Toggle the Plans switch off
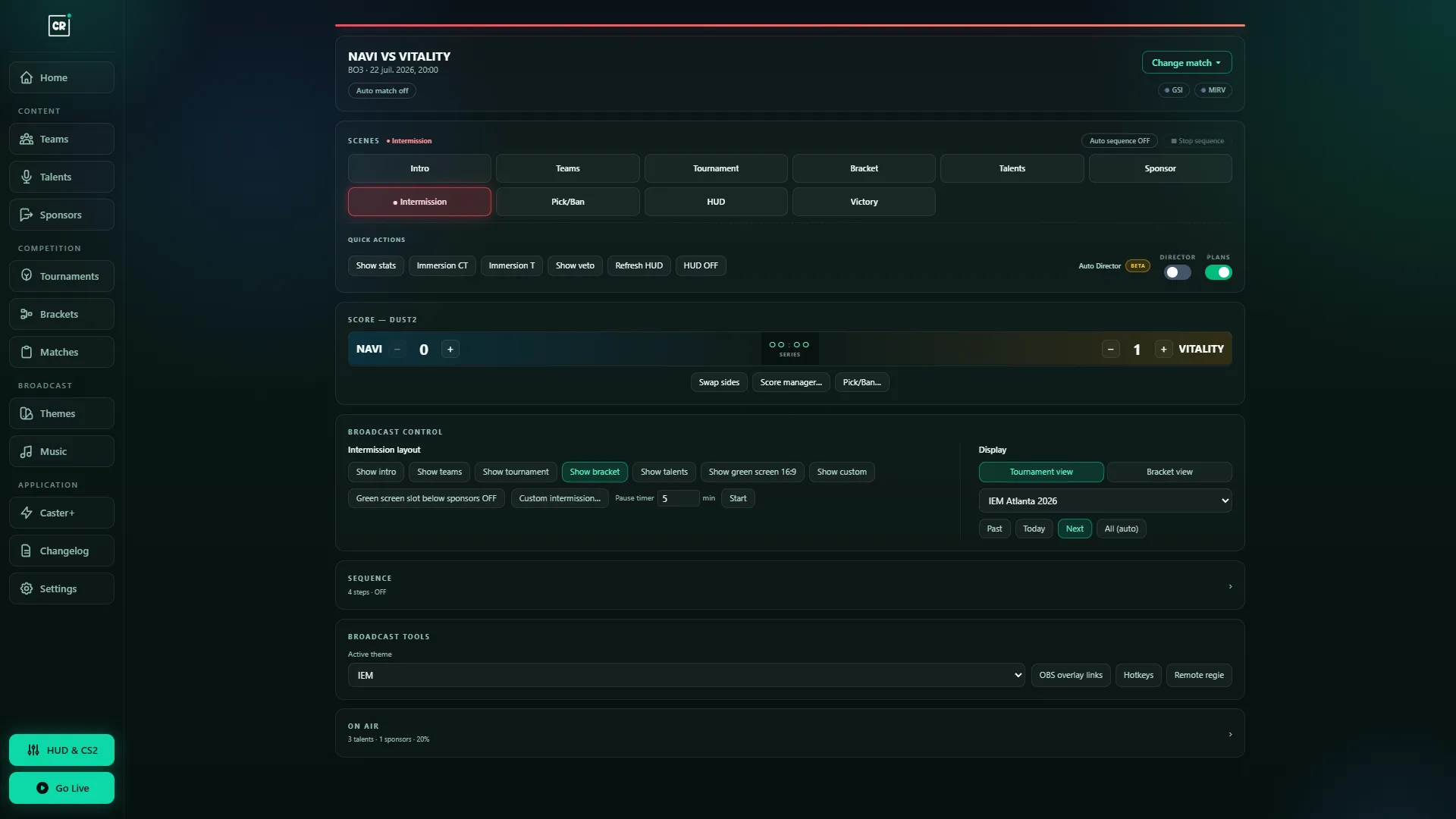 1219,272
